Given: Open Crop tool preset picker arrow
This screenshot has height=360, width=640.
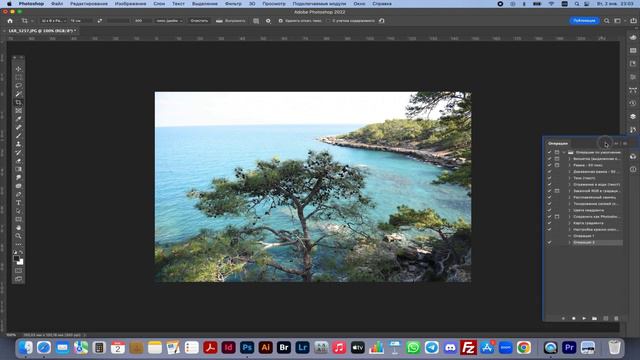Looking at the screenshot, I should pos(32,21).
